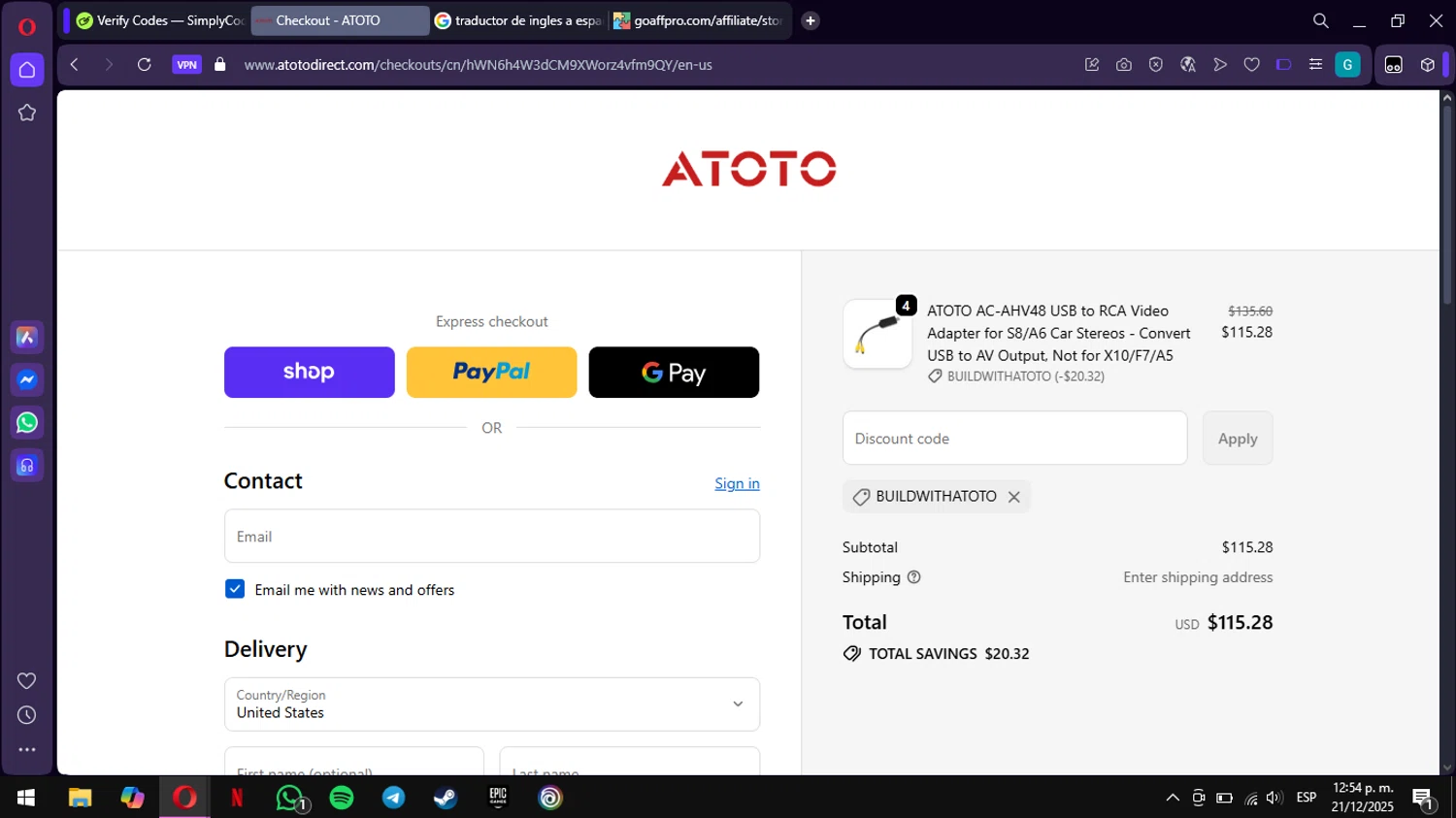Open the sidebar heart pinboards icon

(27, 681)
